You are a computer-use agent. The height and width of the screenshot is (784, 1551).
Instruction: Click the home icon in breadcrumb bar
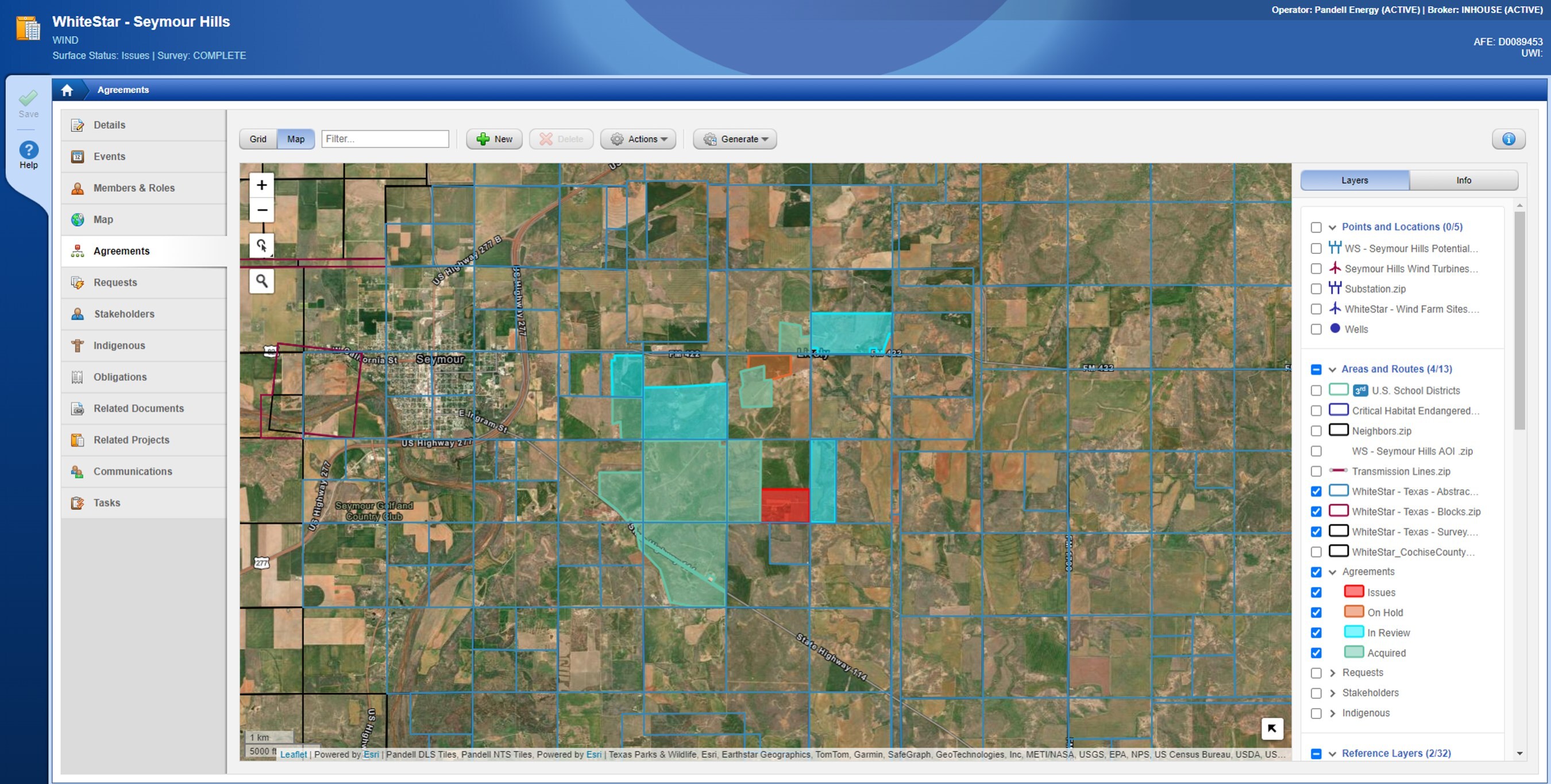[67, 90]
